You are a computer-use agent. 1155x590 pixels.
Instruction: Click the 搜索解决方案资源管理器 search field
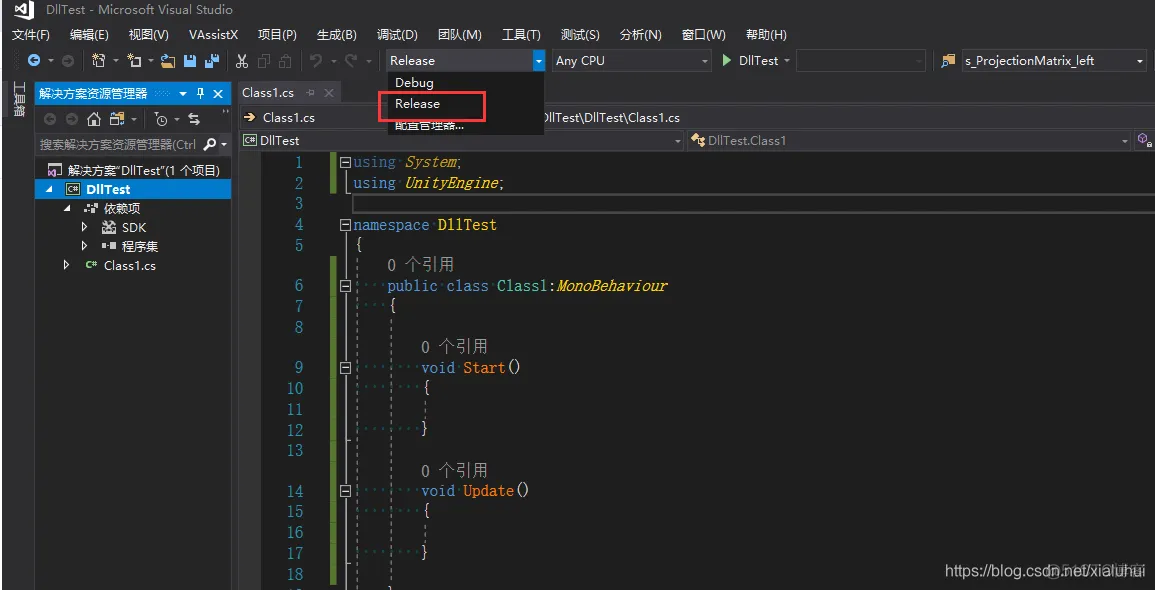click(x=118, y=144)
